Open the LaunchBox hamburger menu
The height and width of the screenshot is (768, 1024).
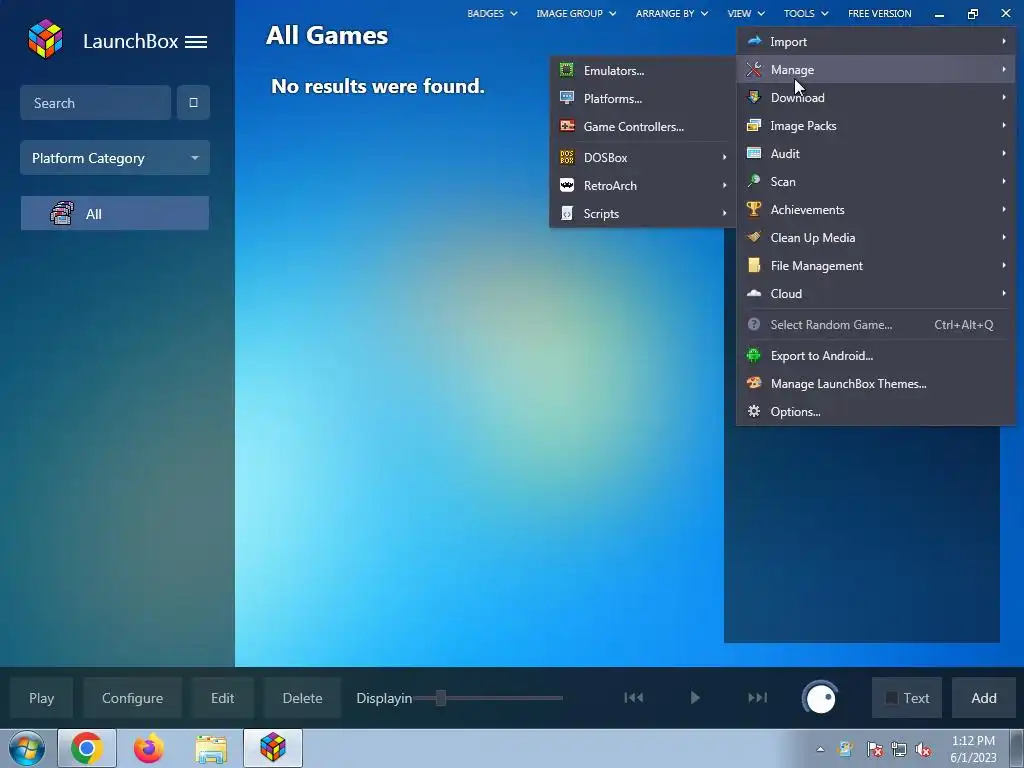[196, 42]
